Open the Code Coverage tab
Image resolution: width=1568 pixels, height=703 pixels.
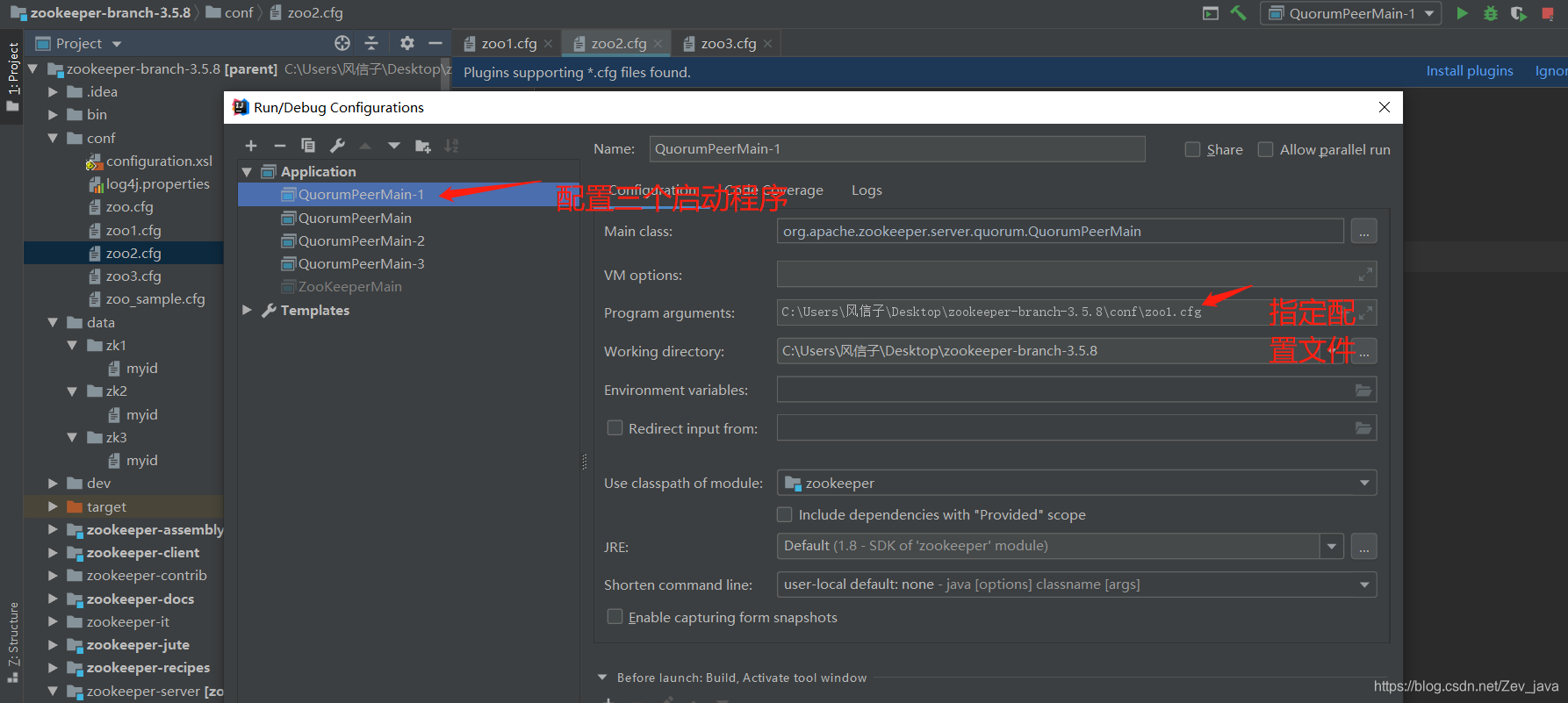coord(773,190)
